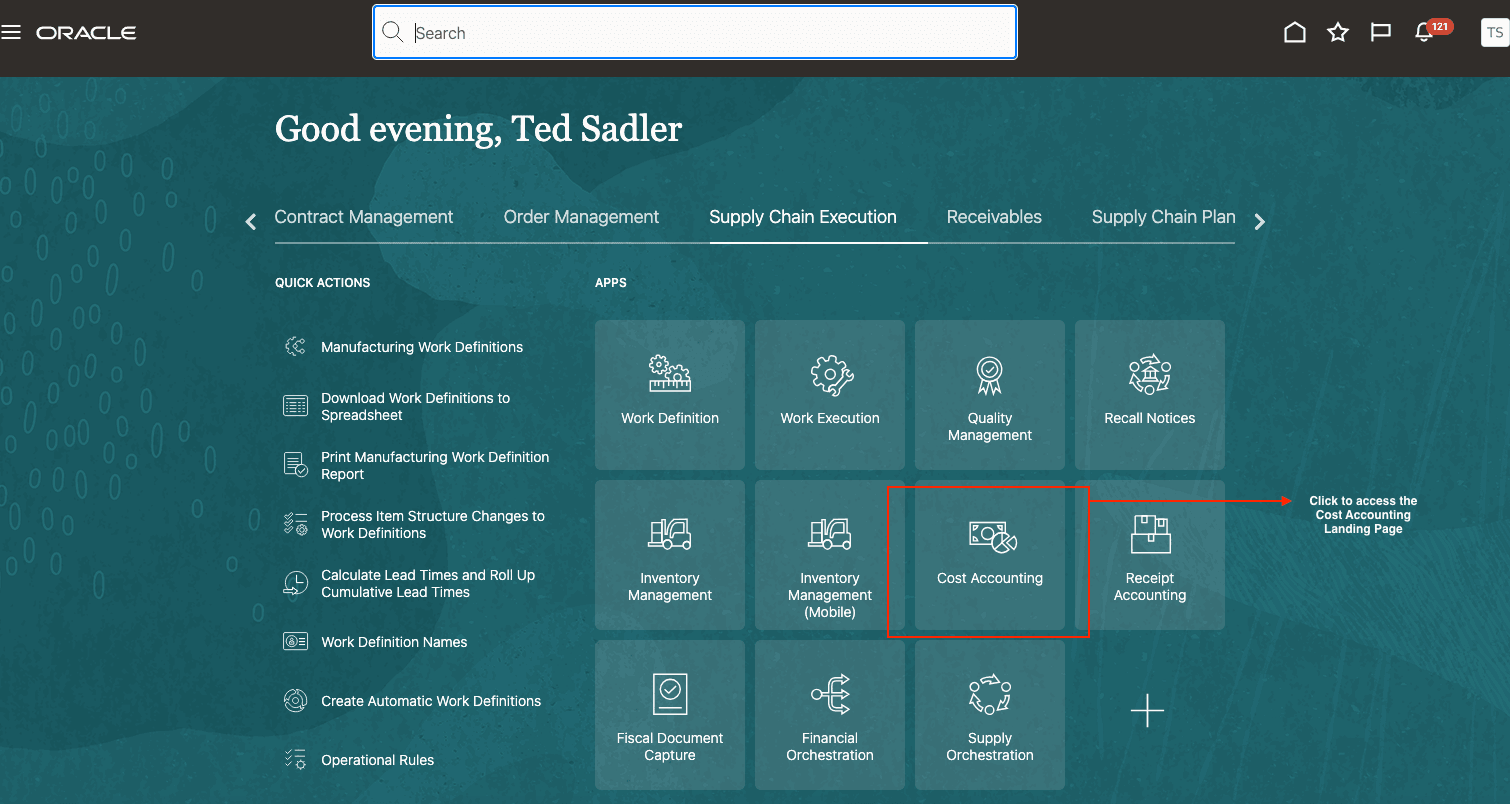1510x804 pixels.
Task: Click Download Work Definitions to Spreadsheet
Action: click(x=415, y=406)
